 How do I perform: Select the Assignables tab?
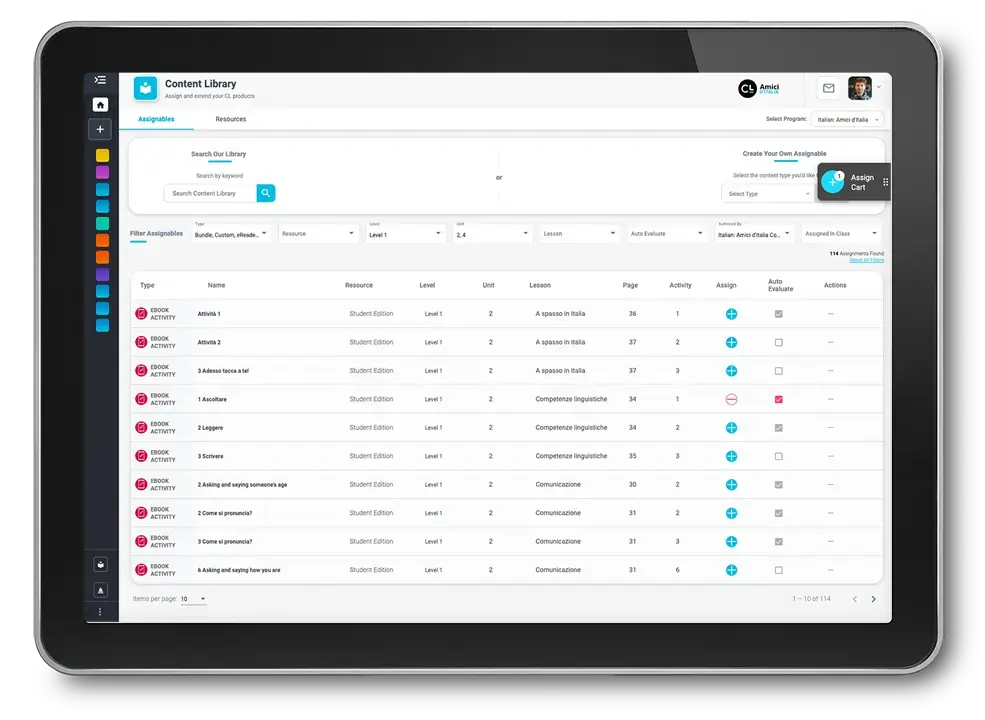[x=156, y=119]
